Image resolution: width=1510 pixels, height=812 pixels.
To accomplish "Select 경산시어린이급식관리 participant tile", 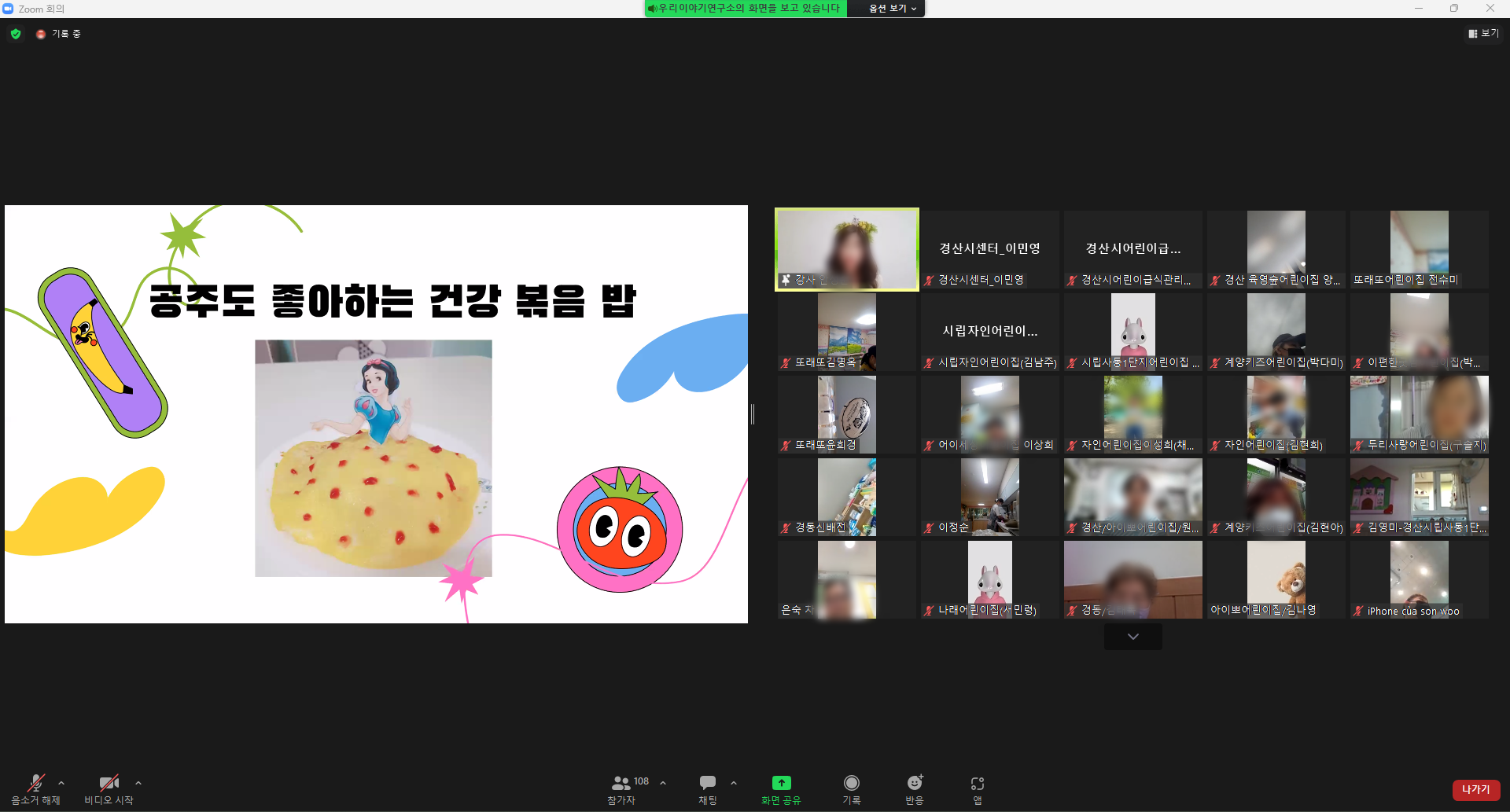I will point(1133,249).
